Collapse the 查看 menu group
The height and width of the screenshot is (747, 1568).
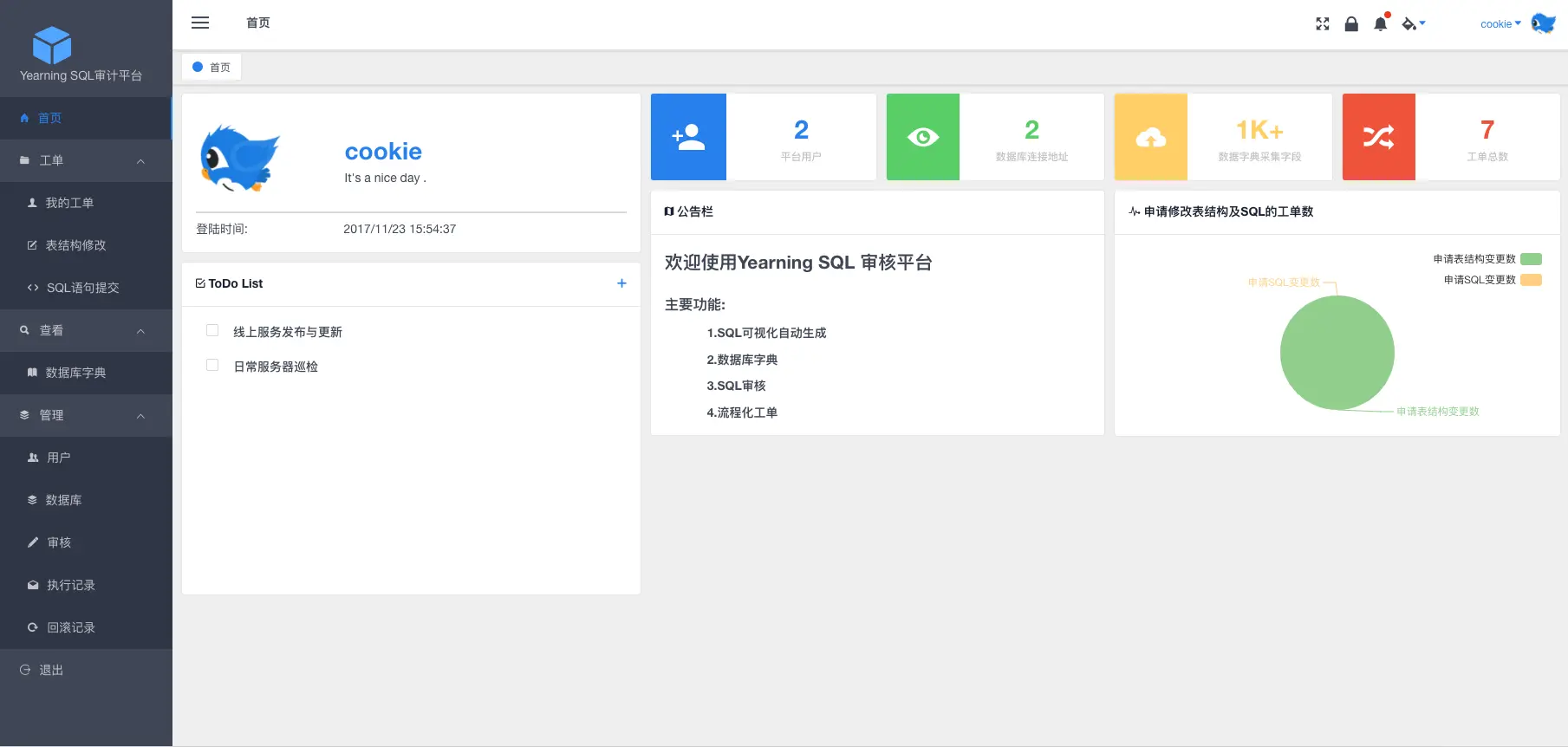coord(86,330)
